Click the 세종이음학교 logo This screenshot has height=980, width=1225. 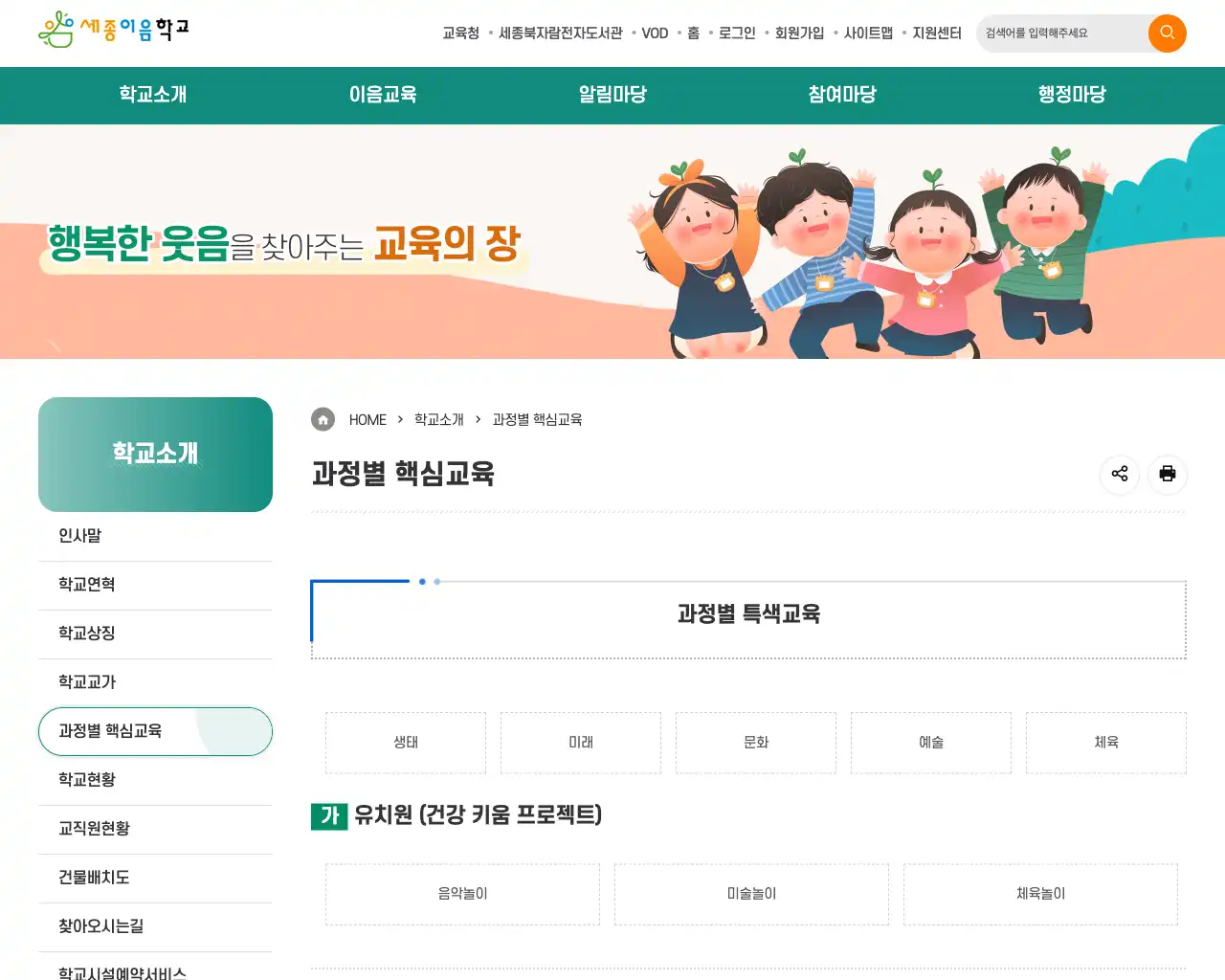click(114, 30)
